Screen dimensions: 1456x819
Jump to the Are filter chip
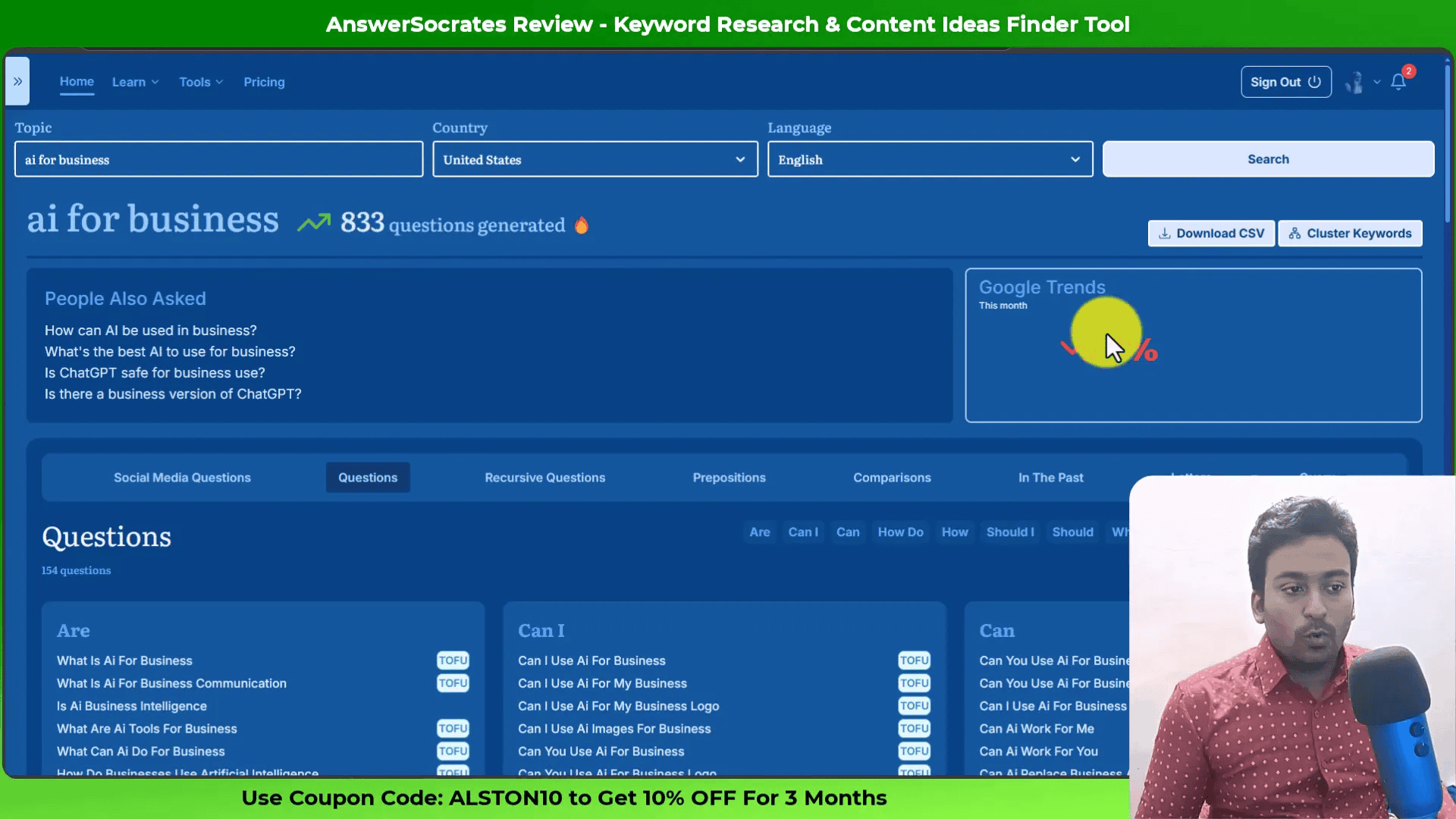pyautogui.click(x=760, y=532)
